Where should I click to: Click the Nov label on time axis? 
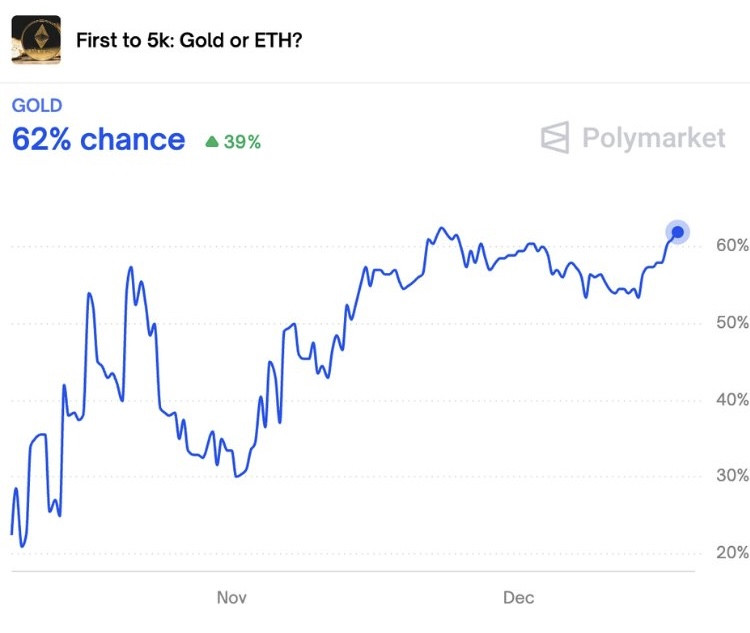(x=231, y=598)
